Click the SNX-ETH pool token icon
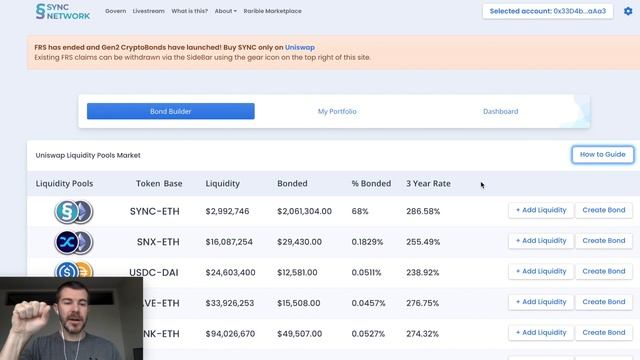Viewport: 640px width, 360px height. [x=74, y=242]
